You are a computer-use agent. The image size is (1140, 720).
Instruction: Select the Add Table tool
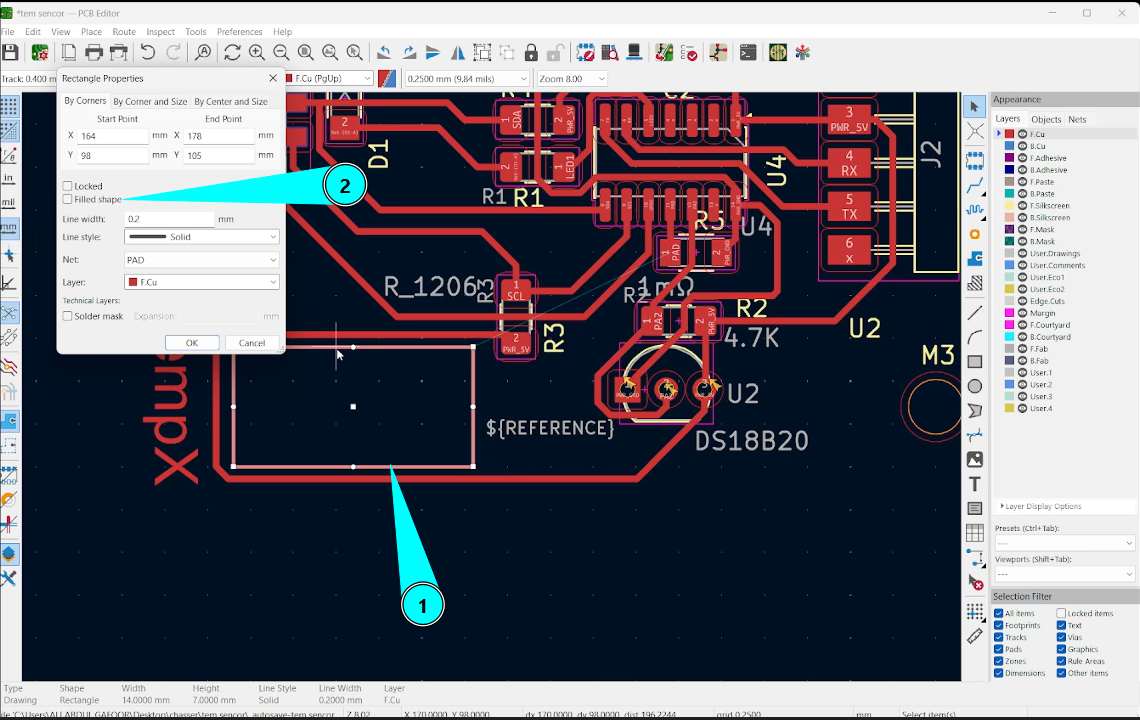974,532
